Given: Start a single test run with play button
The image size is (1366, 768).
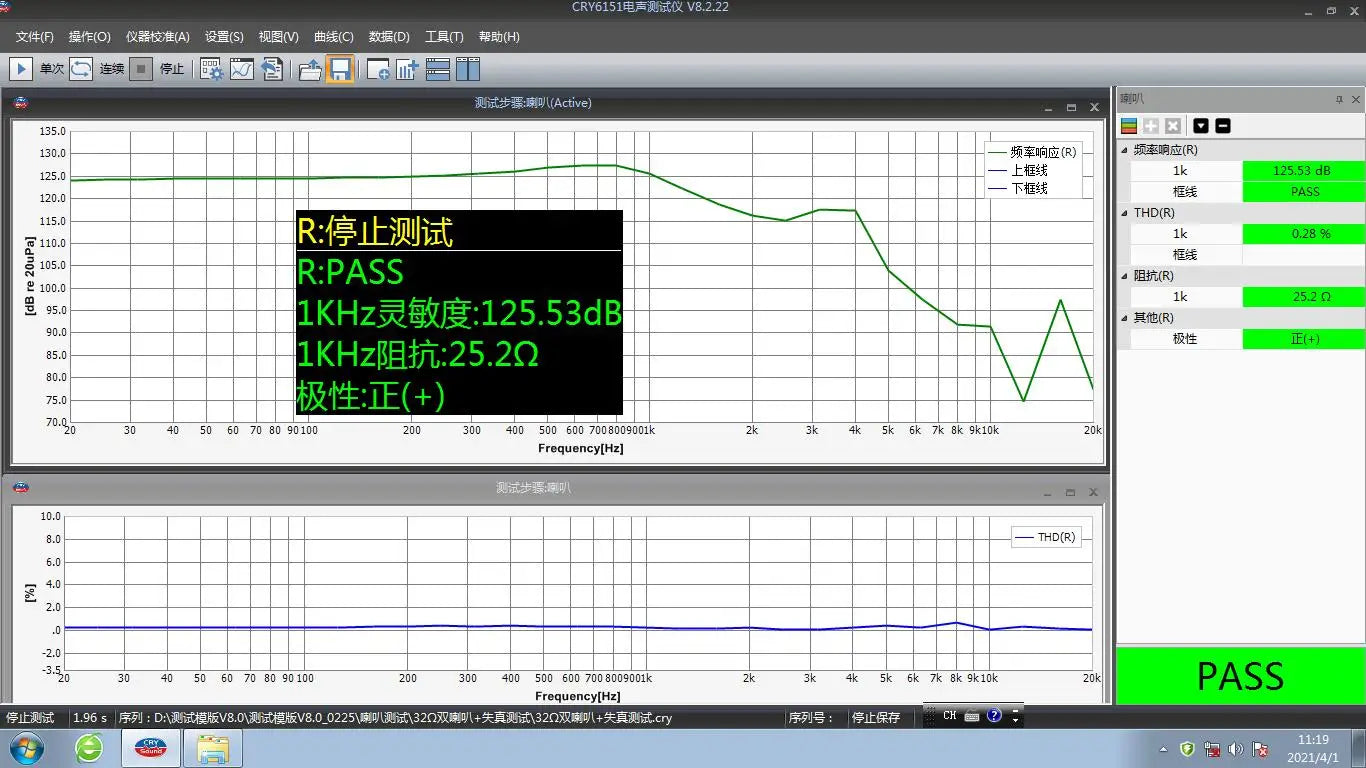Looking at the screenshot, I should point(21,69).
